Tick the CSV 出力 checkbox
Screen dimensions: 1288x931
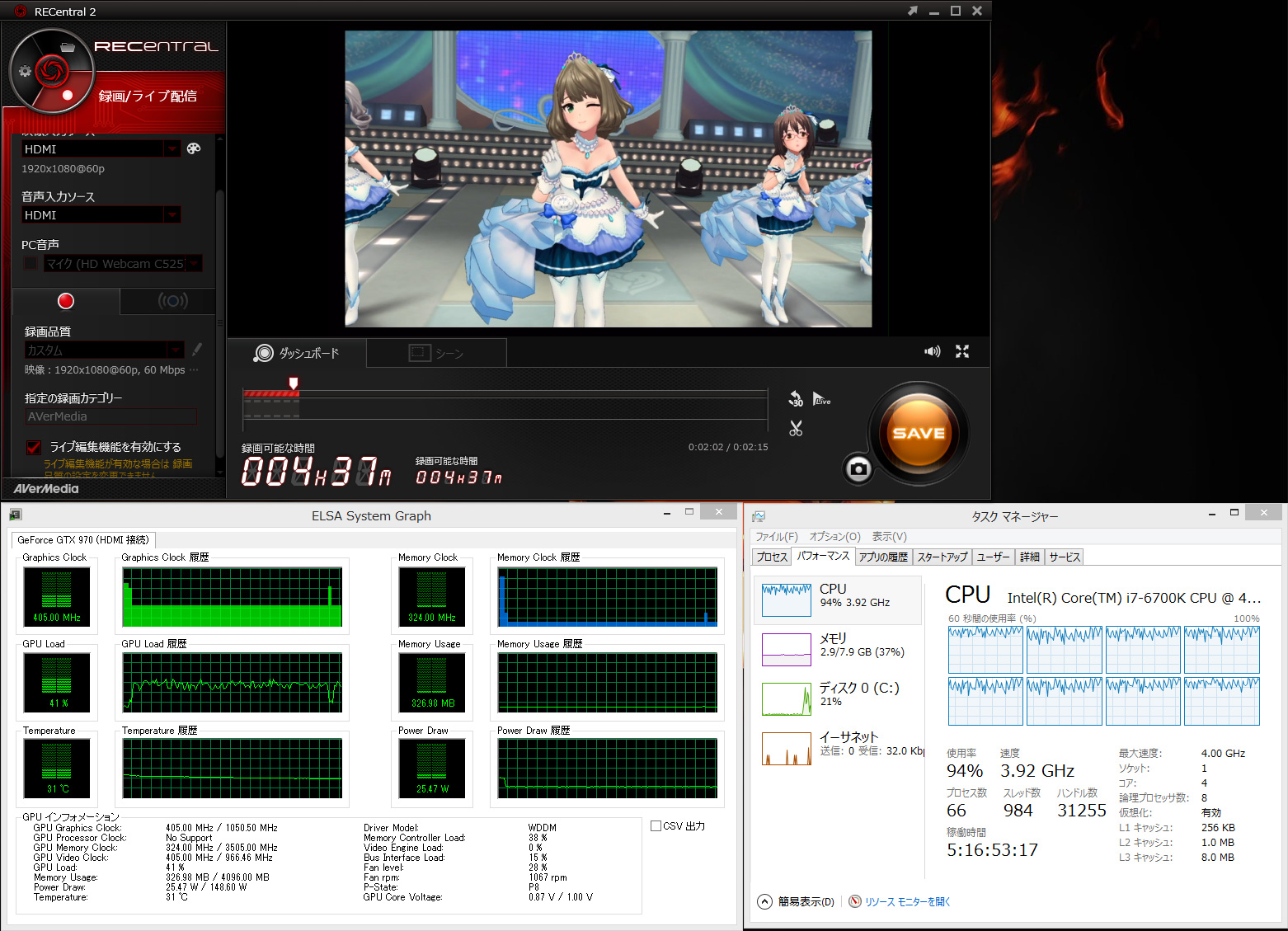tap(656, 825)
